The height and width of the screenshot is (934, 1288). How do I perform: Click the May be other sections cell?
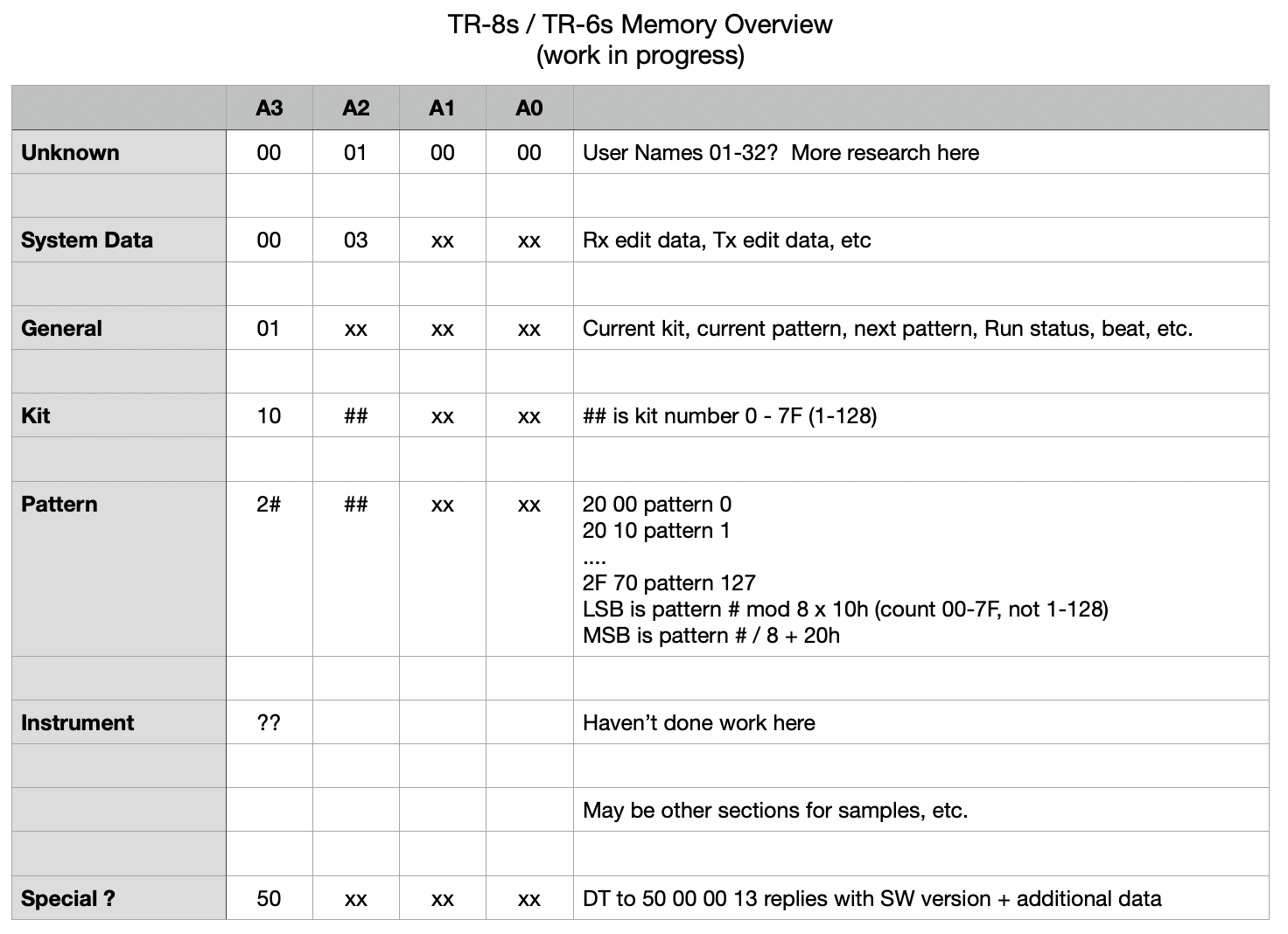921,810
